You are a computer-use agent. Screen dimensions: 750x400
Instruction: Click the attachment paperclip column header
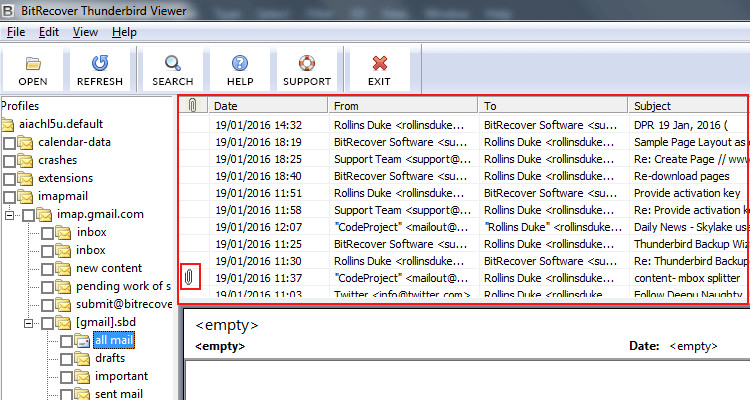[193, 105]
